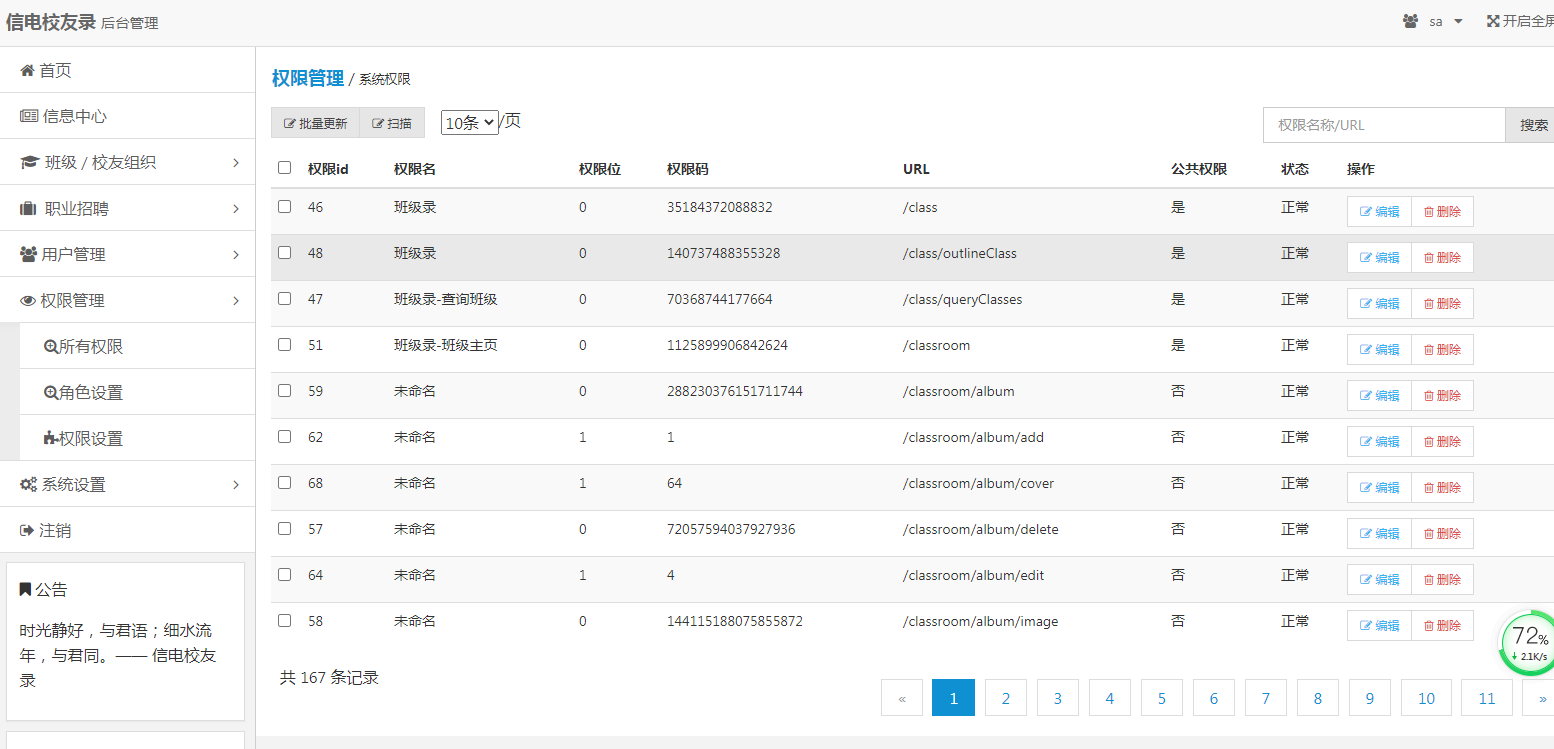1554x749 pixels.
Task: Select the 角色设置 submenu item
Action: (138, 392)
